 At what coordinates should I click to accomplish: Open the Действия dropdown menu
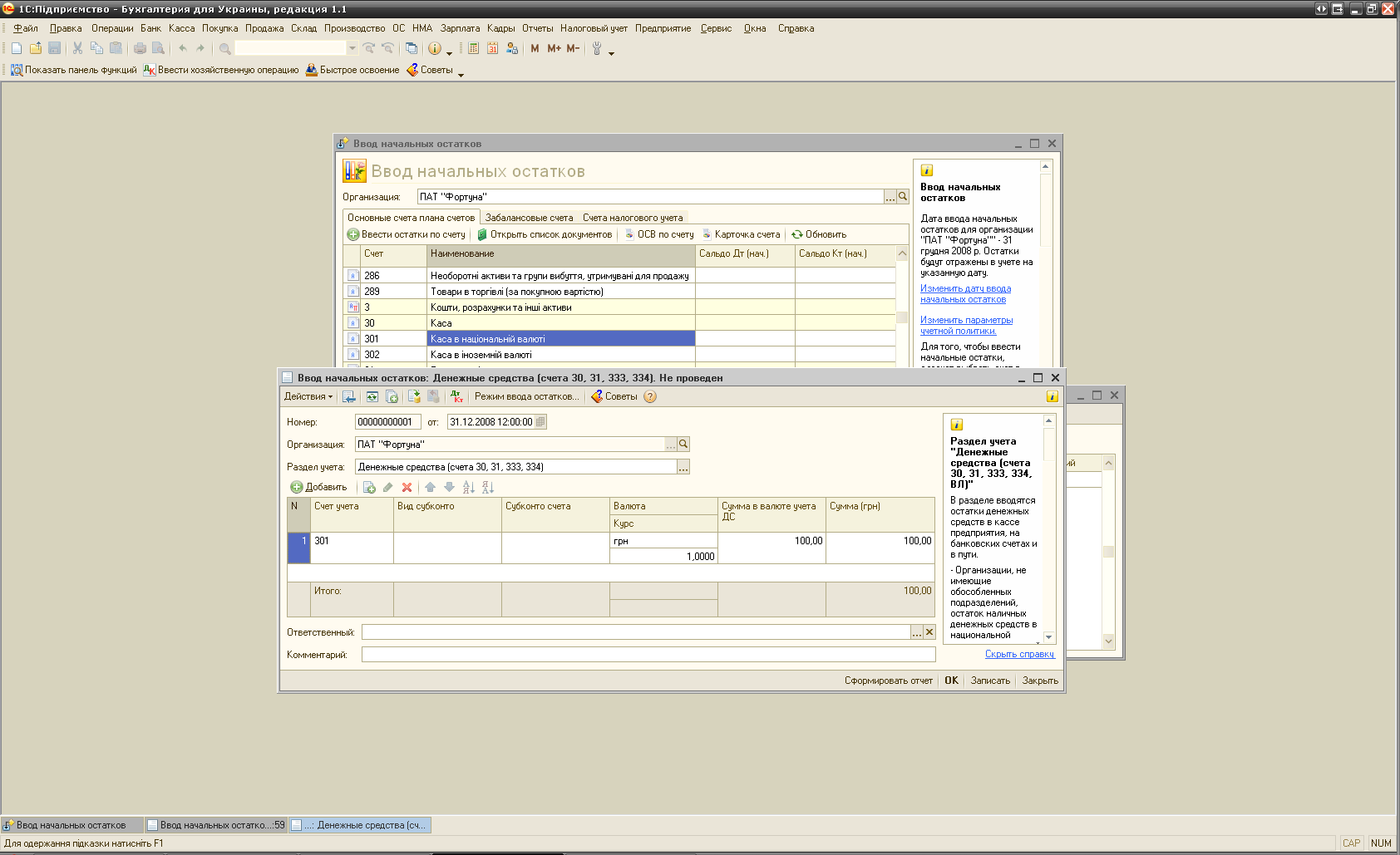click(x=308, y=396)
